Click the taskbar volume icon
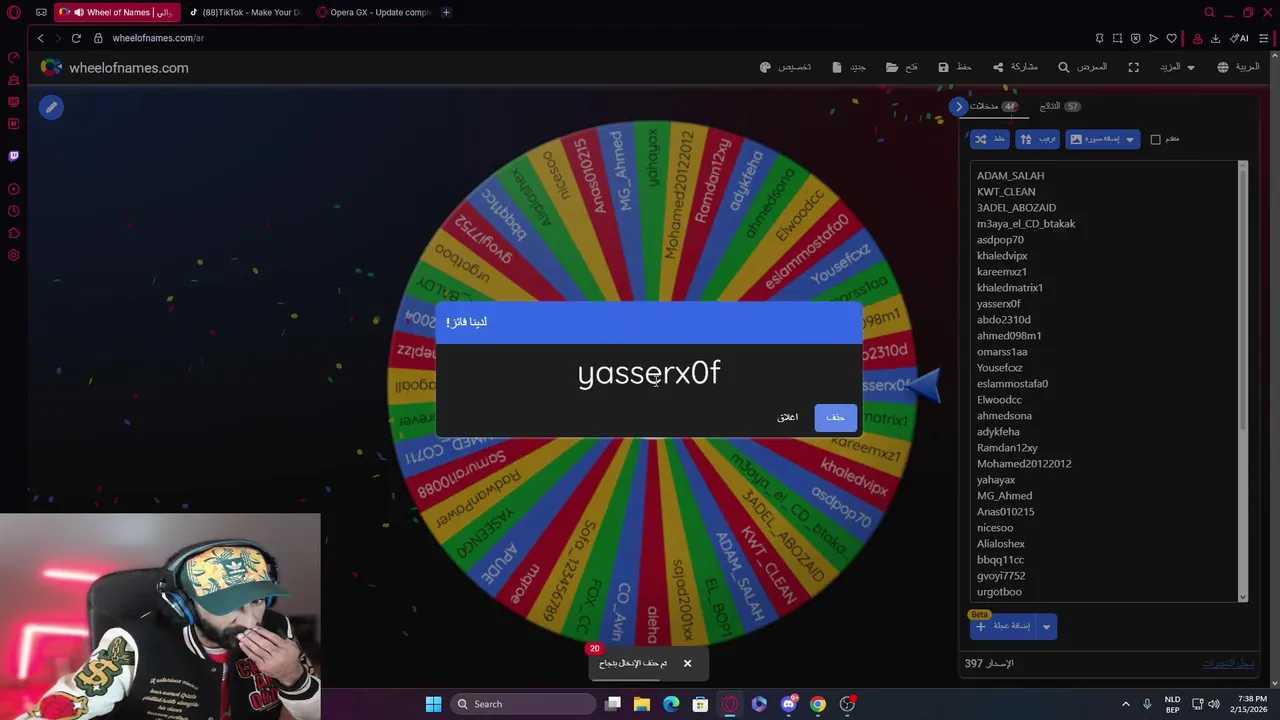 (1214, 704)
